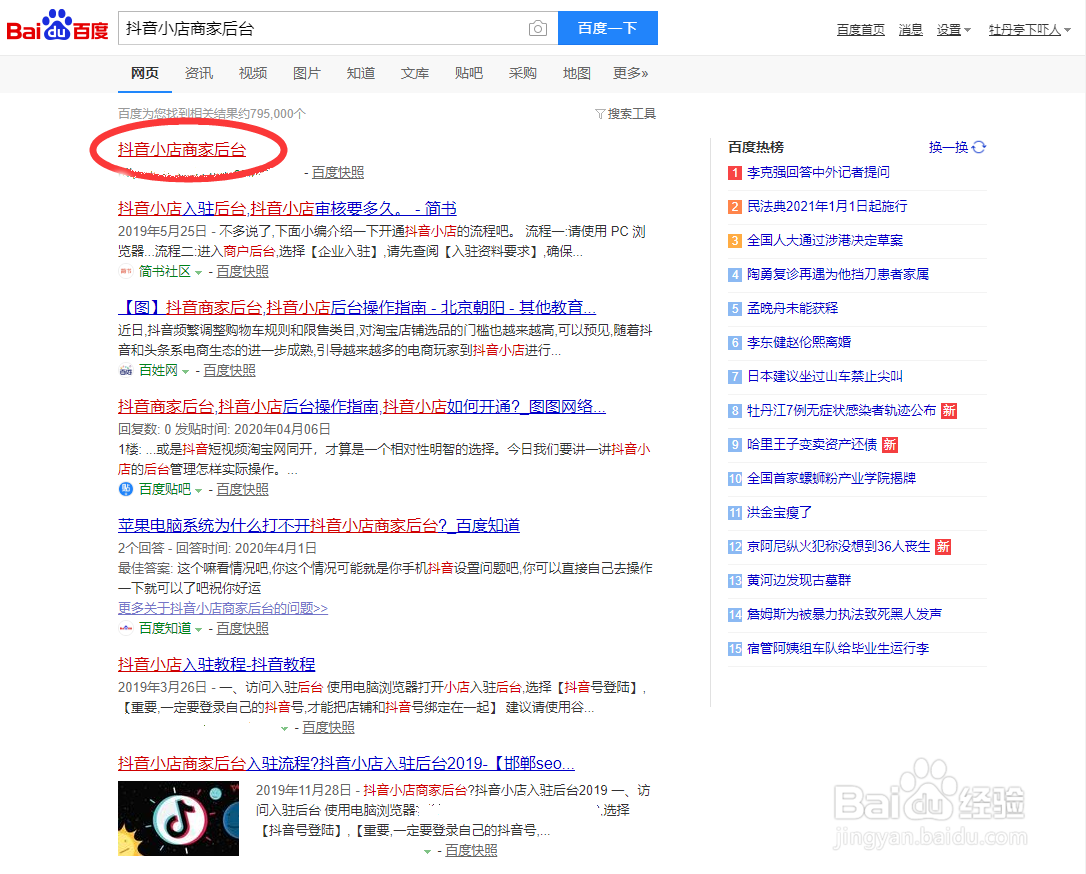Click the 百度一下 search button
The image size is (1086, 874).
tap(608, 28)
